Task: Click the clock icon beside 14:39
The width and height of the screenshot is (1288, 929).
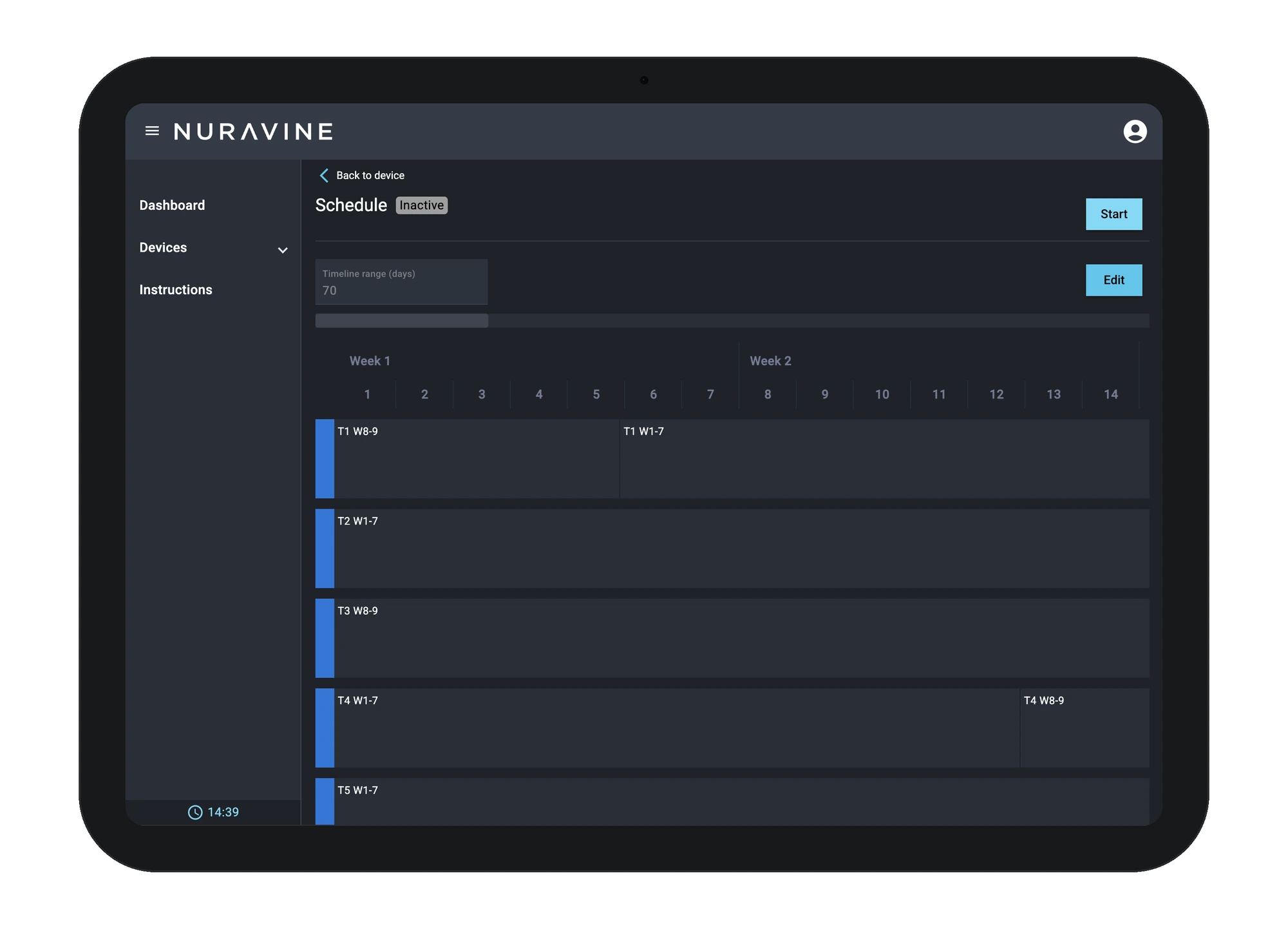Action: point(194,812)
